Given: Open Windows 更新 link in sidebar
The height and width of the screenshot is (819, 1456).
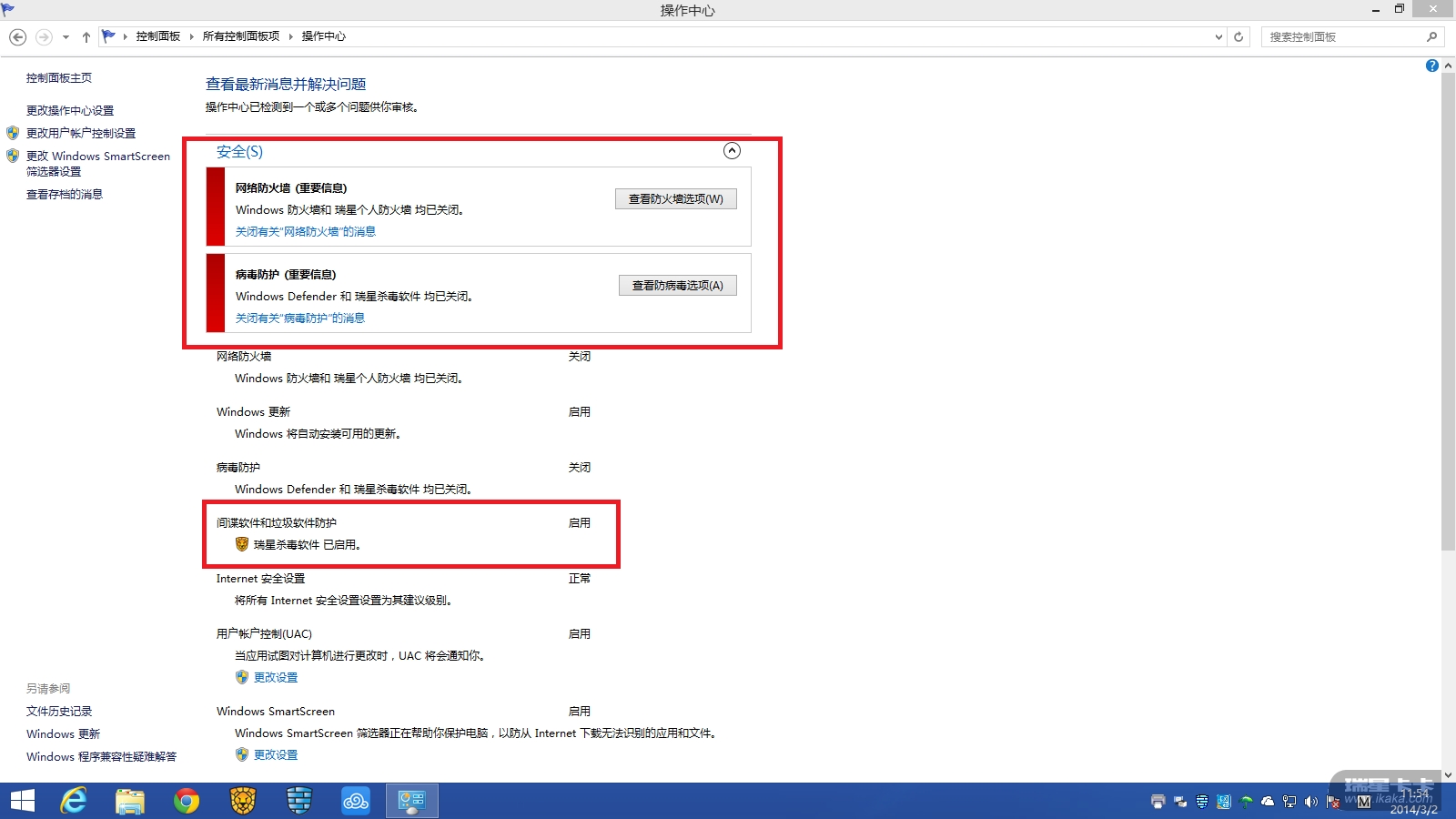Looking at the screenshot, I should click(x=64, y=734).
